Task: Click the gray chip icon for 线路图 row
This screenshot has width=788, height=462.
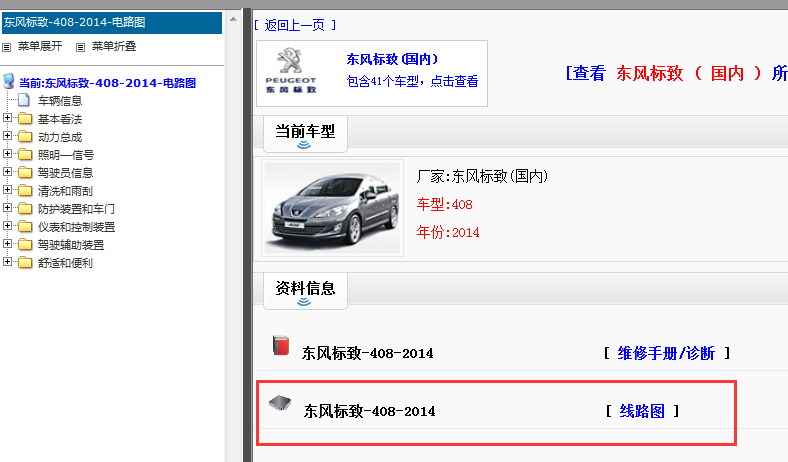Action: [280, 403]
